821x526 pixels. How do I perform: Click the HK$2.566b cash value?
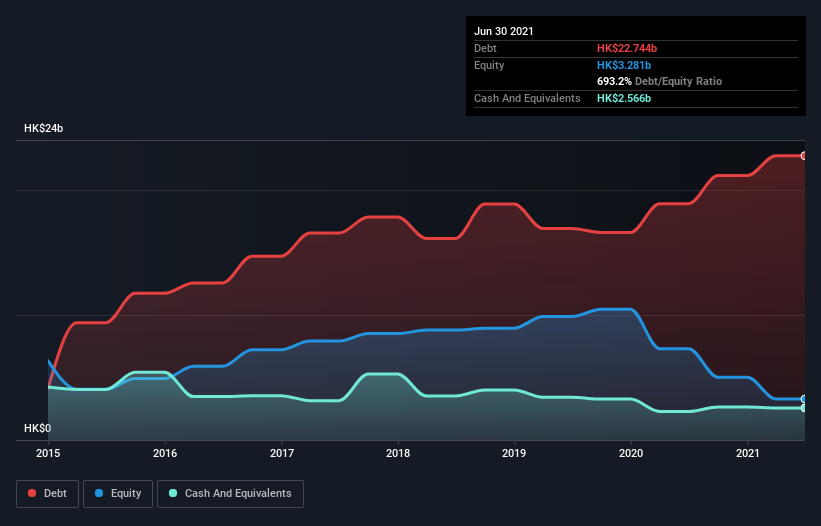click(624, 98)
